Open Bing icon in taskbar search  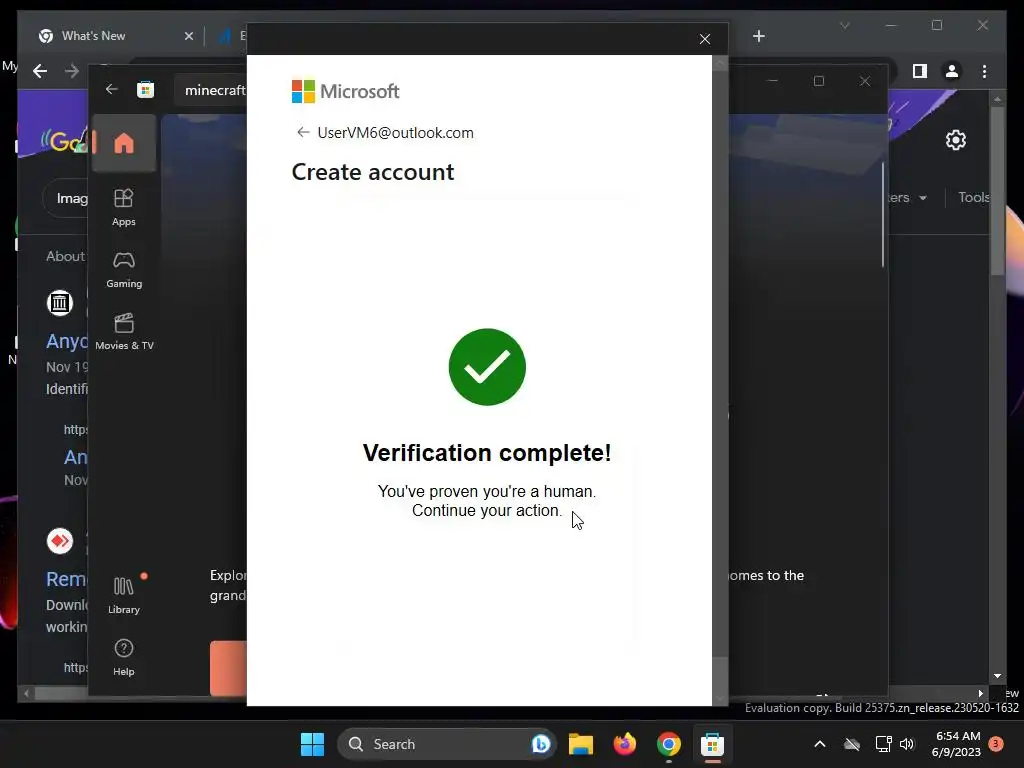pyautogui.click(x=541, y=744)
